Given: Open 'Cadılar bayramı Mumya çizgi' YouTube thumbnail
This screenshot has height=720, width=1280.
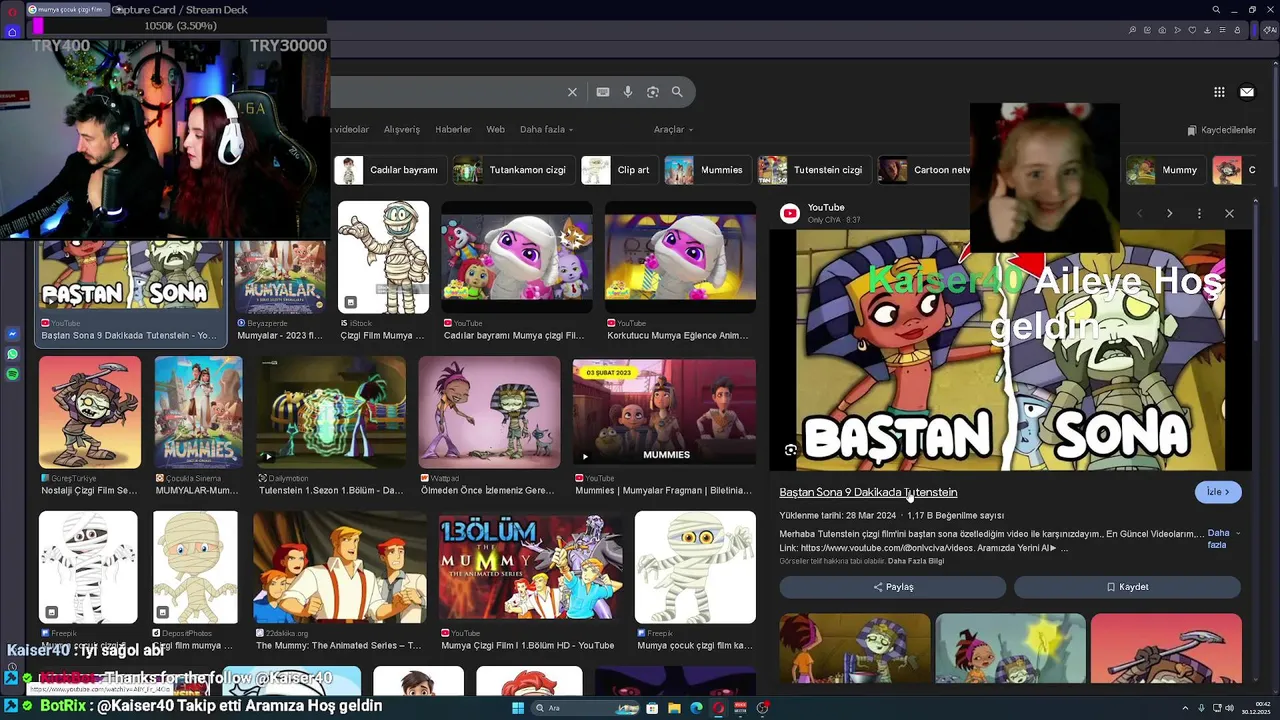Looking at the screenshot, I should click(x=517, y=258).
